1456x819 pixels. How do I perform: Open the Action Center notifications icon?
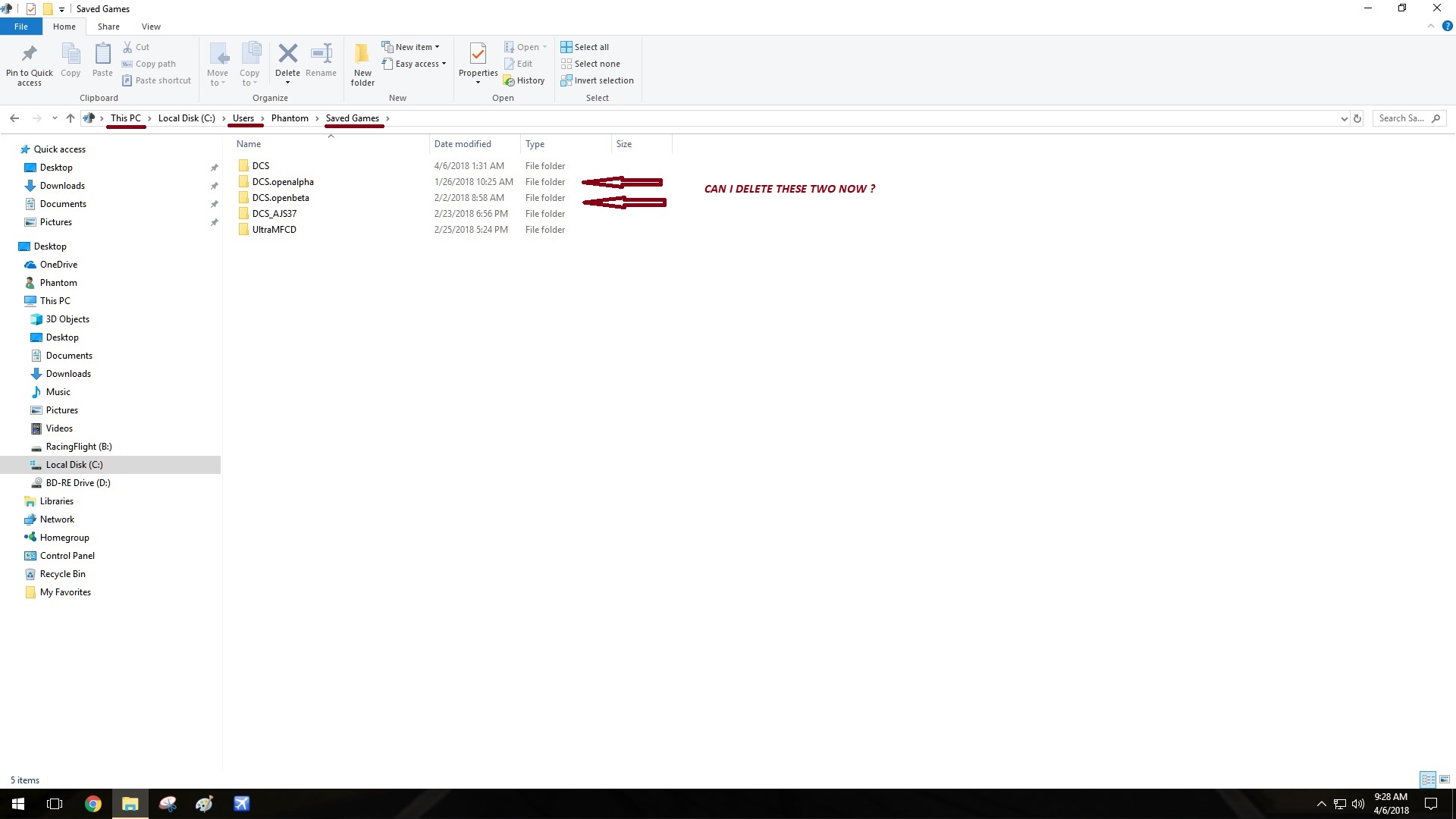point(1431,804)
